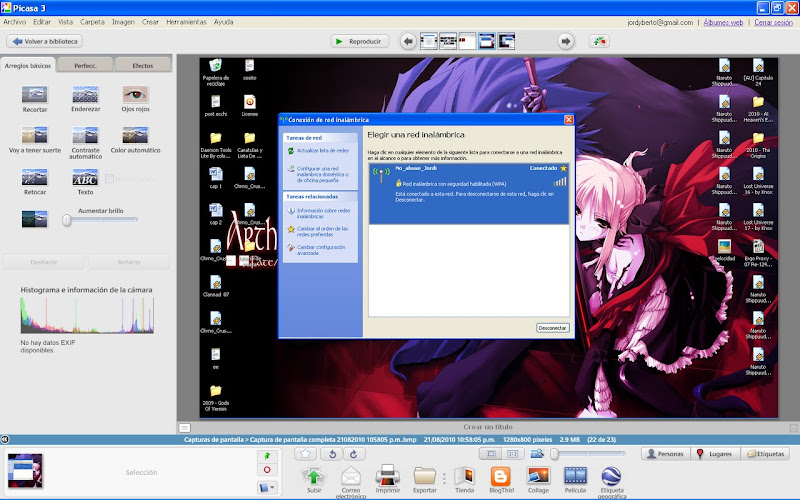
Task: Open the Tienda shop icon
Action: (464, 476)
